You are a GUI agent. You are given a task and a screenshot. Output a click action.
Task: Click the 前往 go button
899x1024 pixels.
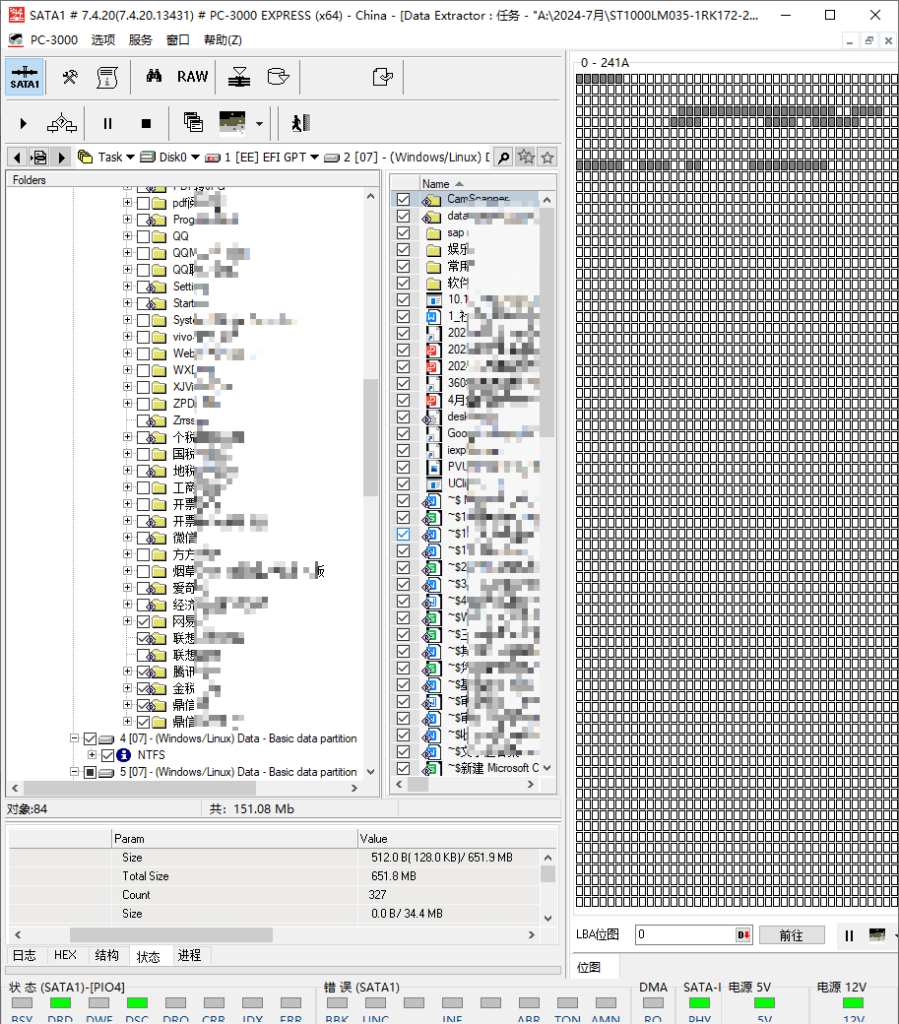tap(791, 935)
